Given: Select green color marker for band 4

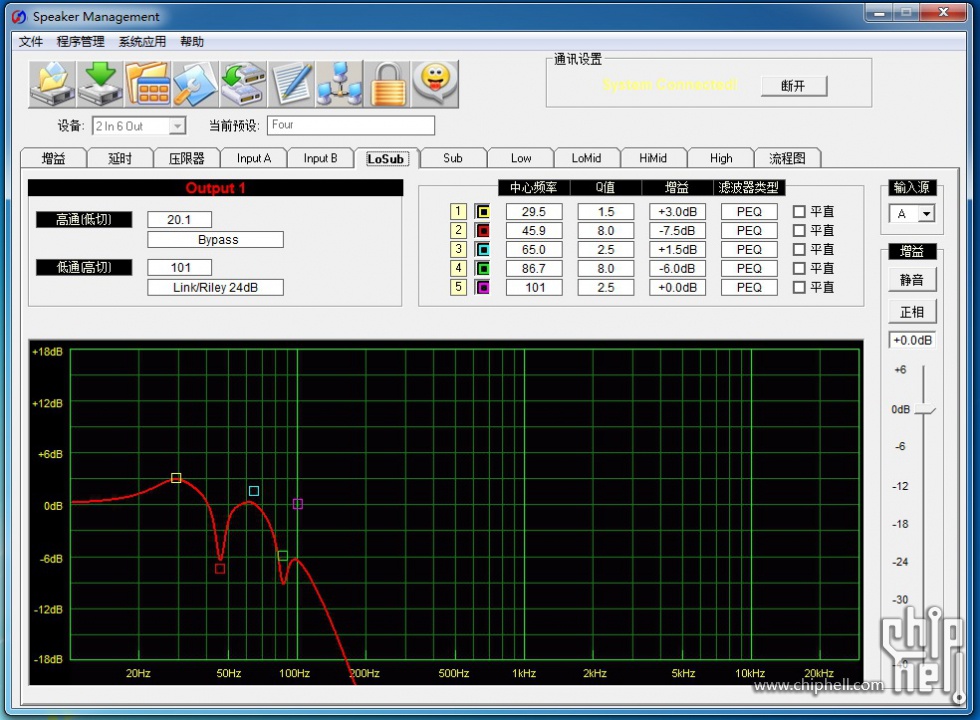Looking at the screenshot, I should [482, 269].
